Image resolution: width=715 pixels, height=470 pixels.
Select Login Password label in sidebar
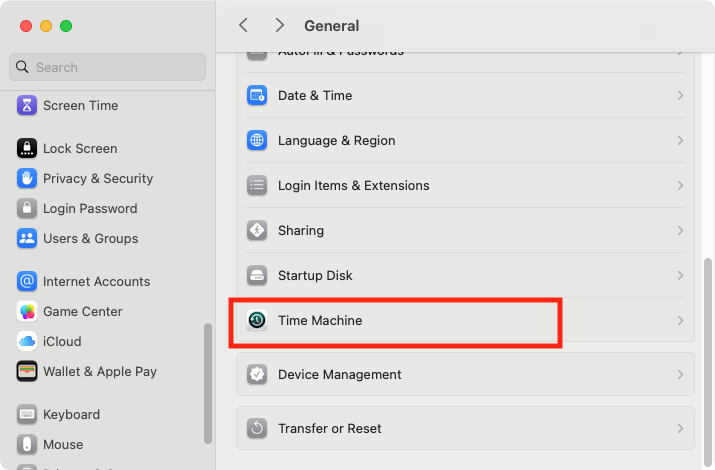(x=90, y=208)
